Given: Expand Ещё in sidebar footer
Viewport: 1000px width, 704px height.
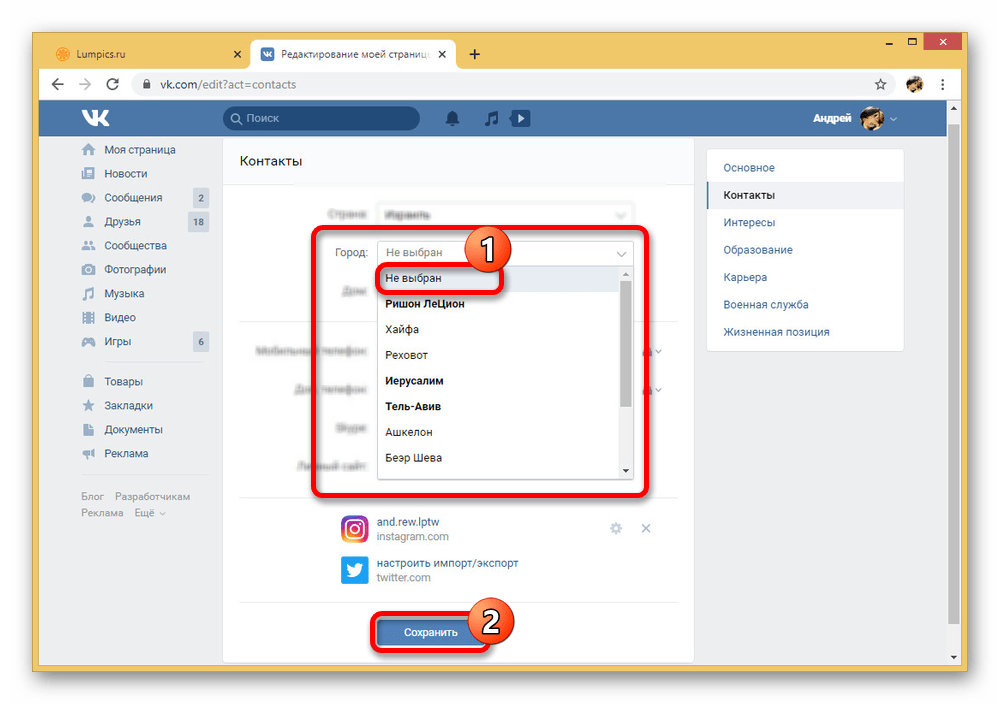Looking at the screenshot, I should [x=150, y=513].
